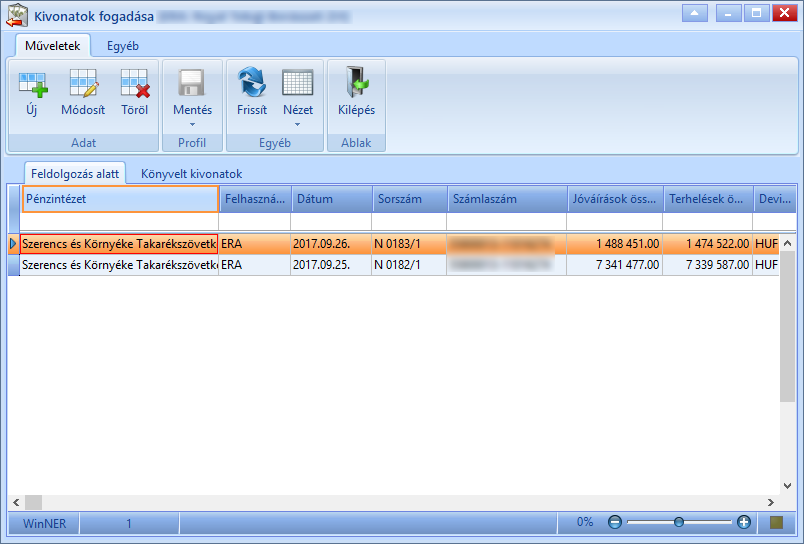This screenshot has height=544, width=804.
Task: Click the vertical scrollbar thumb
Action: coord(788,327)
